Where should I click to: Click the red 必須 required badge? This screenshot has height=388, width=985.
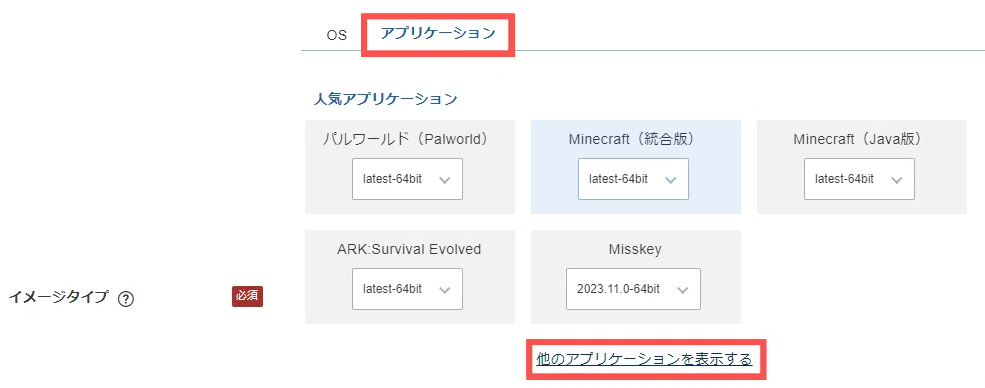248,297
